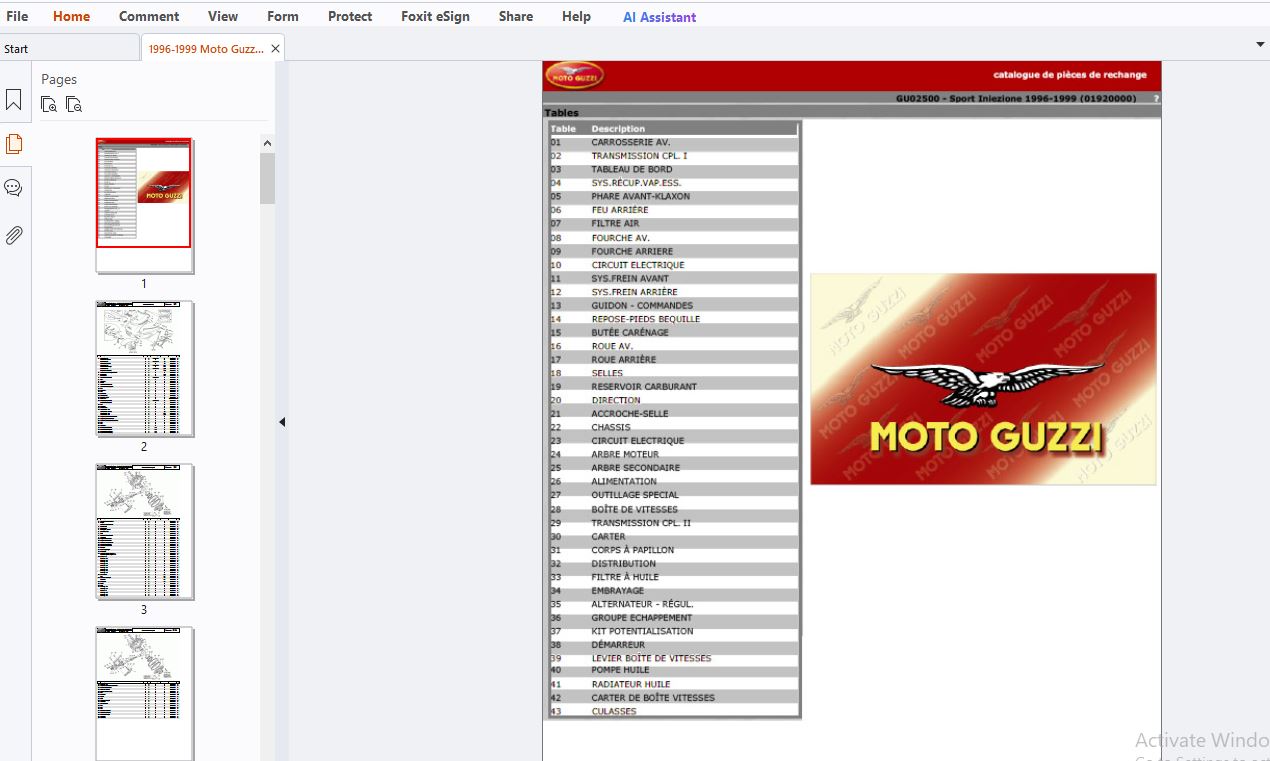1270x761 pixels.
Task: Open the View ribbon tab
Action: 223,16
